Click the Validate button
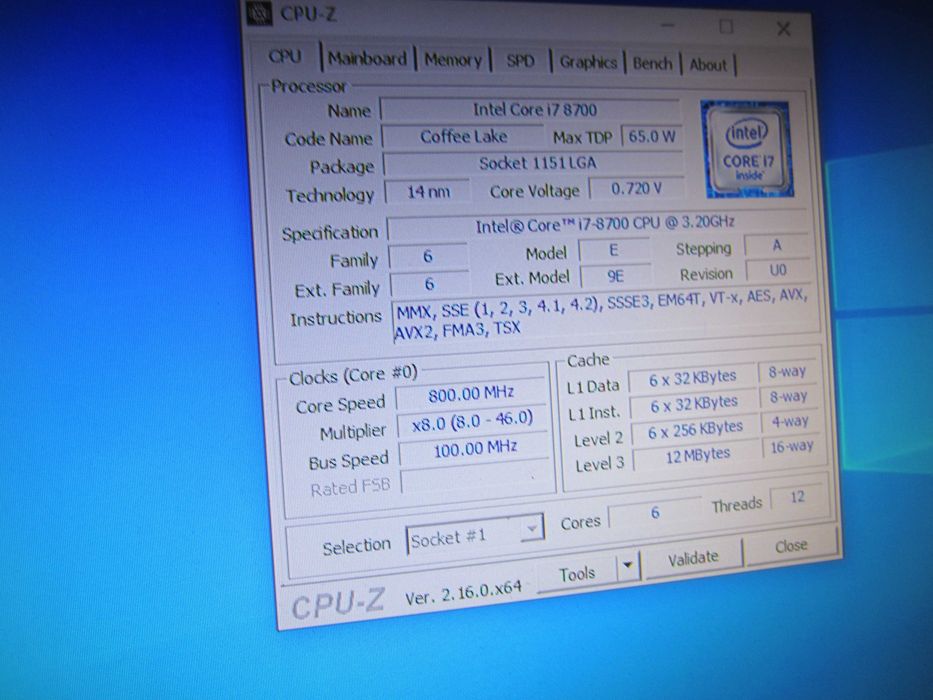The image size is (933, 700). click(x=693, y=558)
